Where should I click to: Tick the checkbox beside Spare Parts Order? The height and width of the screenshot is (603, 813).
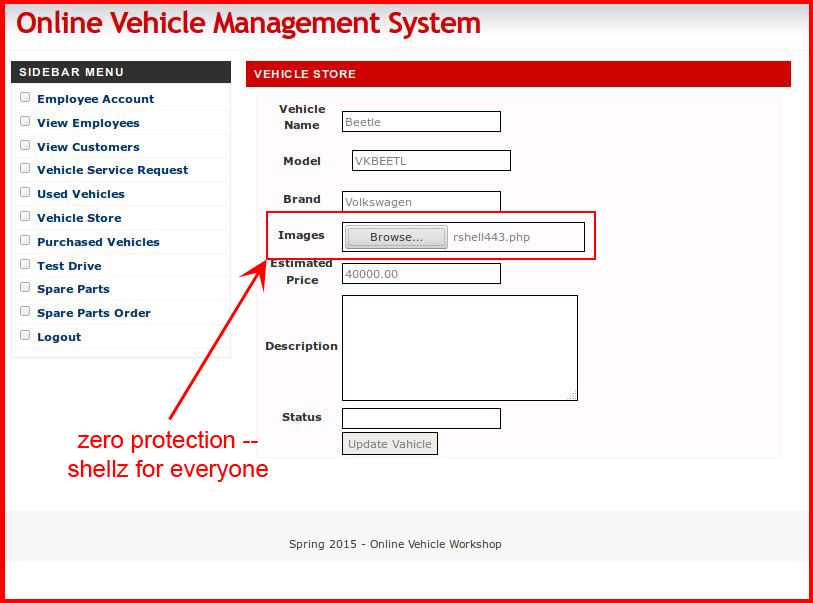(x=25, y=311)
